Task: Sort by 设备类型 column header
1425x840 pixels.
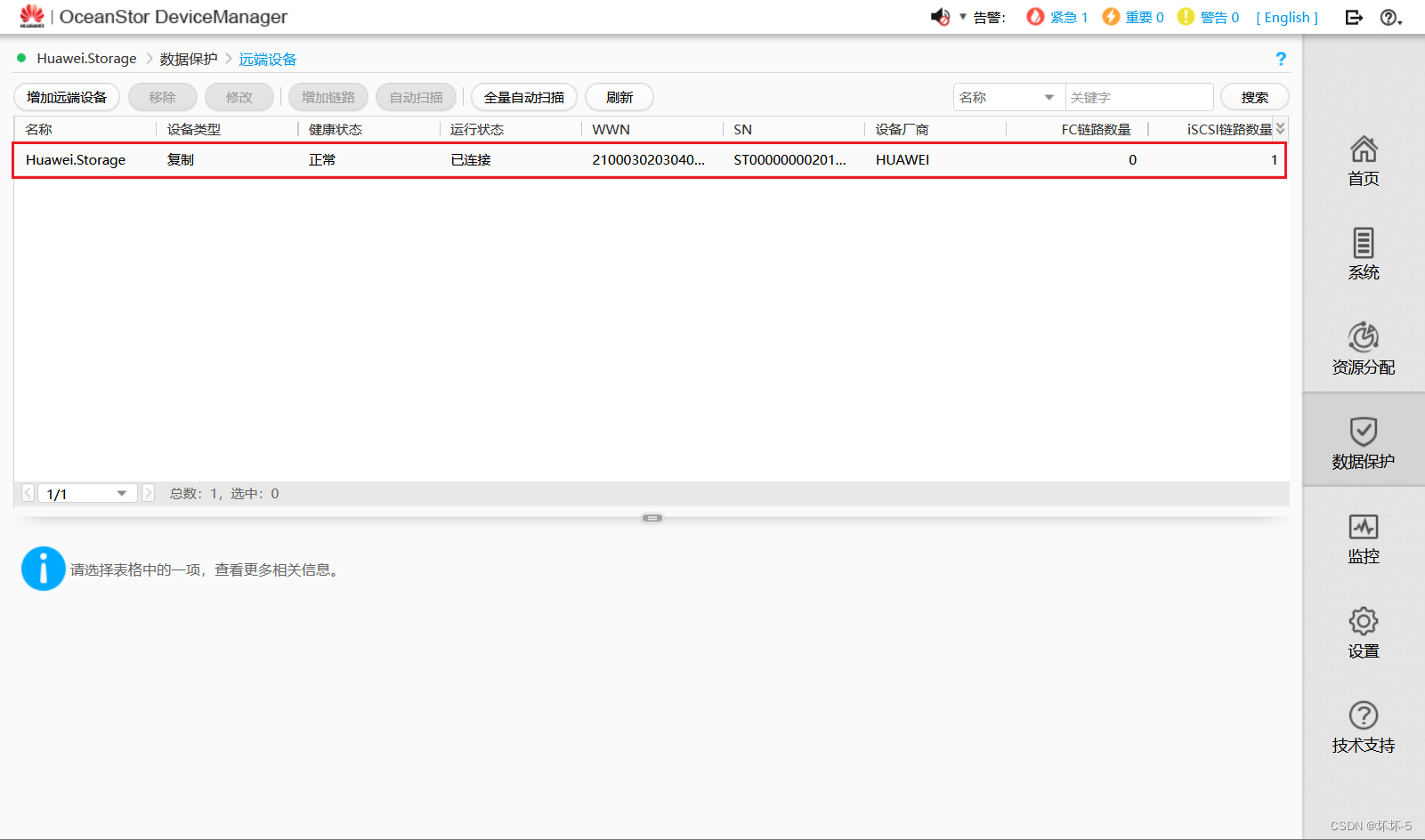Action: (x=194, y=129)
